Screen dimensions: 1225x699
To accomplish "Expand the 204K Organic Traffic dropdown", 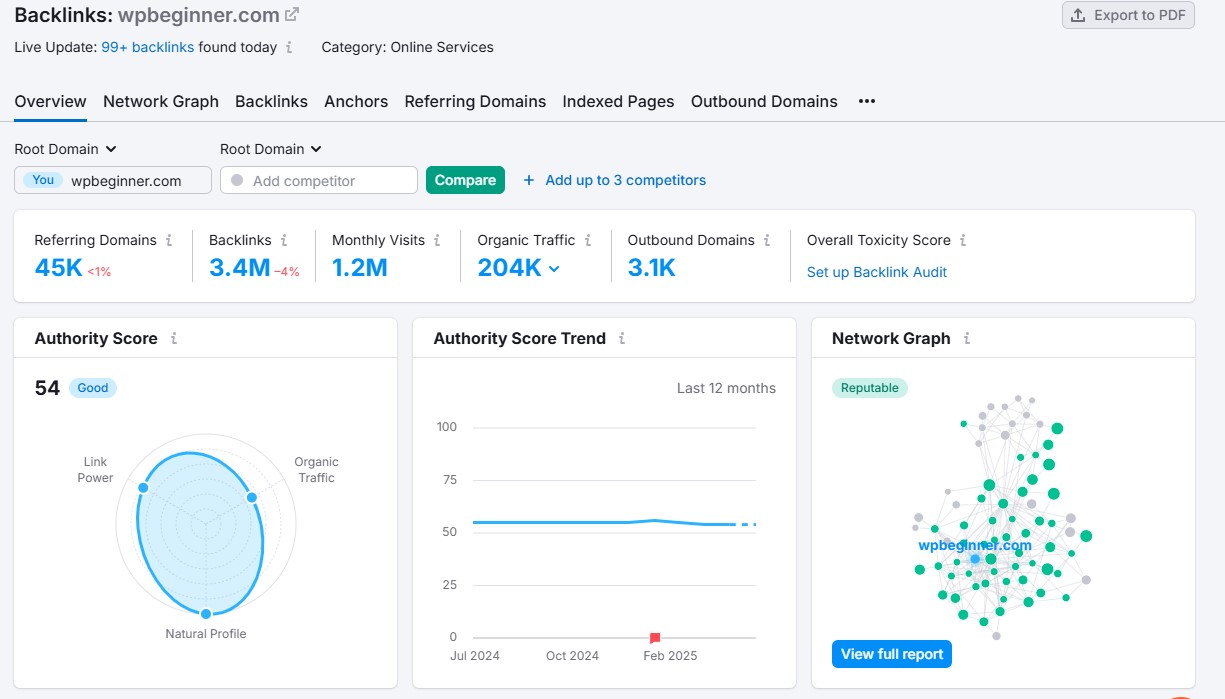I will (554, 268).
